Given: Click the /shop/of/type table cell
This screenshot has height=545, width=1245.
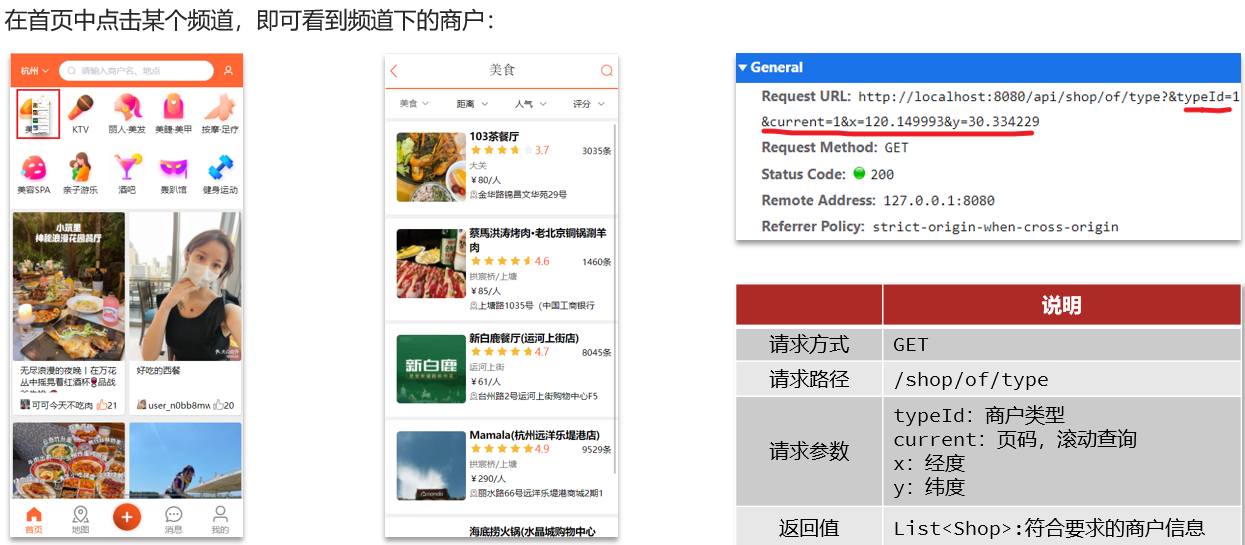Looking at the screenshot, I should pyautogui.click(x=1061, y=379).
